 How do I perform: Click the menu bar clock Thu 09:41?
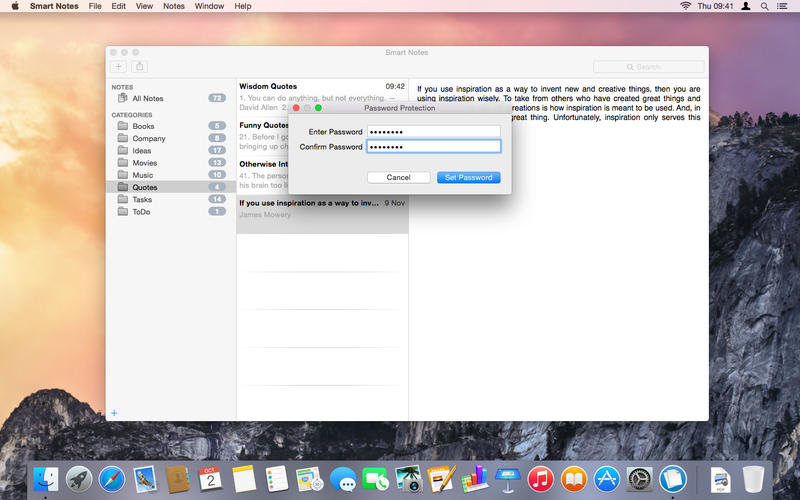click(x=715, y=6)
